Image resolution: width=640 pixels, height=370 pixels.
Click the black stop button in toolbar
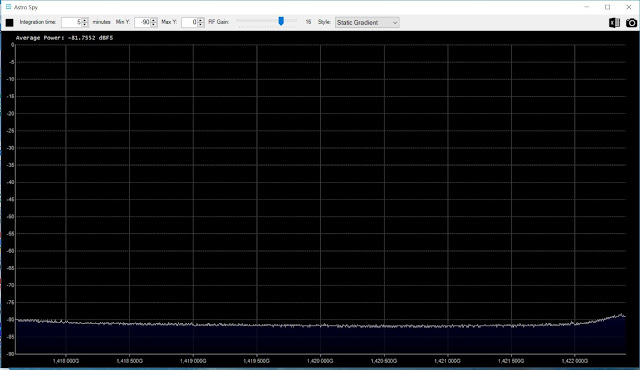[x=9, y=22]
